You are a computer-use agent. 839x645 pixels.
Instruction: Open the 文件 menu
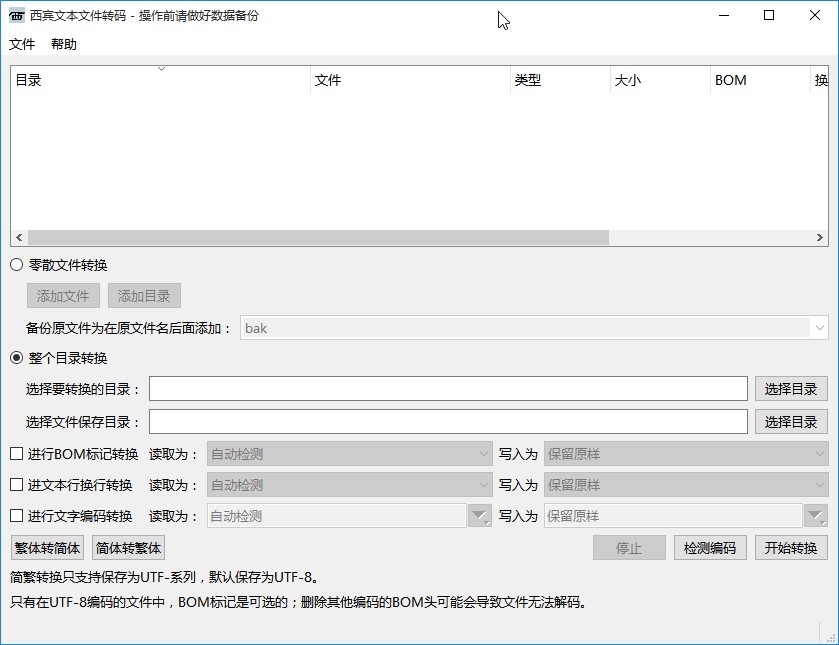point(24,44)
